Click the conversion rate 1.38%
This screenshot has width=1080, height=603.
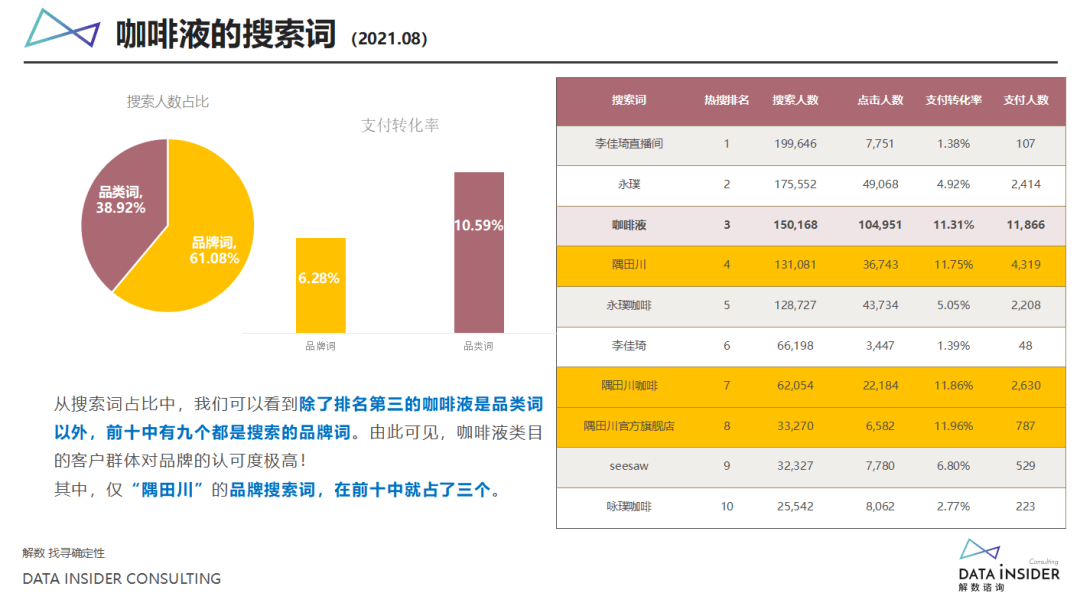[953, 144]
